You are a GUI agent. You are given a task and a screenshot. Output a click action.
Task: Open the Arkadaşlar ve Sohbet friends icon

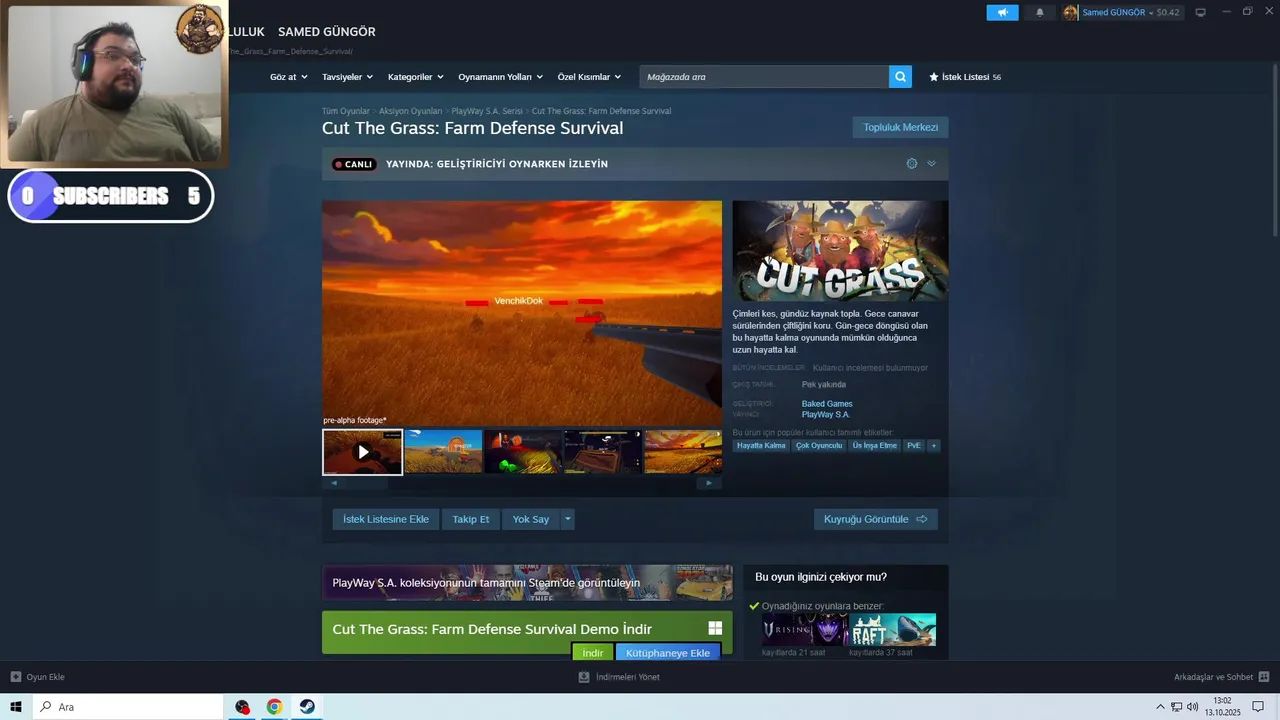(1264, 677)
